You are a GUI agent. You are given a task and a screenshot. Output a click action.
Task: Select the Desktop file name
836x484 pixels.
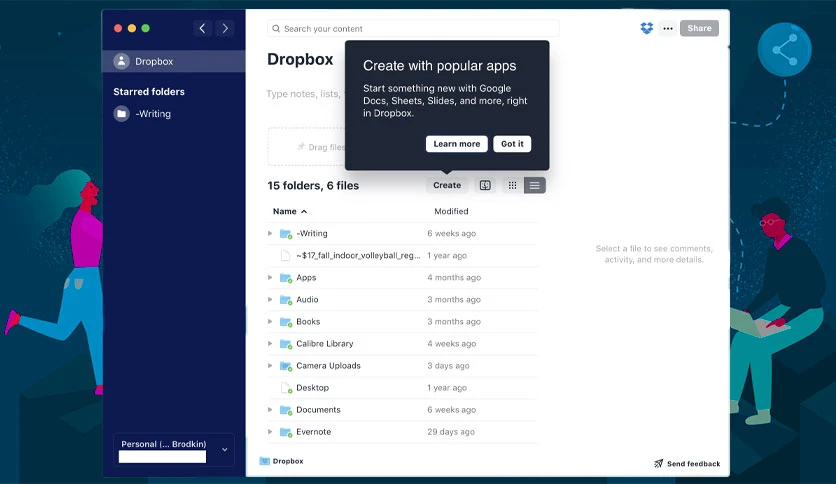312,388
